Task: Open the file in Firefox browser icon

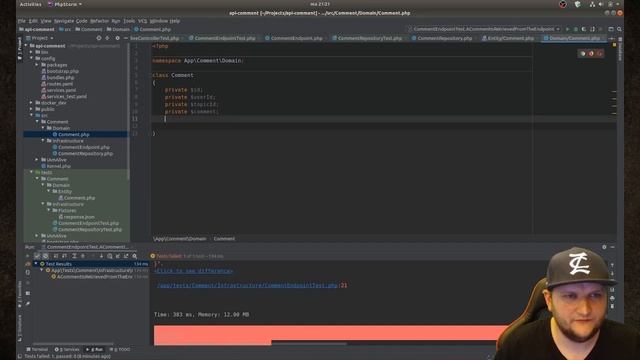Action: pyautogui.click(x=591, y=53)
